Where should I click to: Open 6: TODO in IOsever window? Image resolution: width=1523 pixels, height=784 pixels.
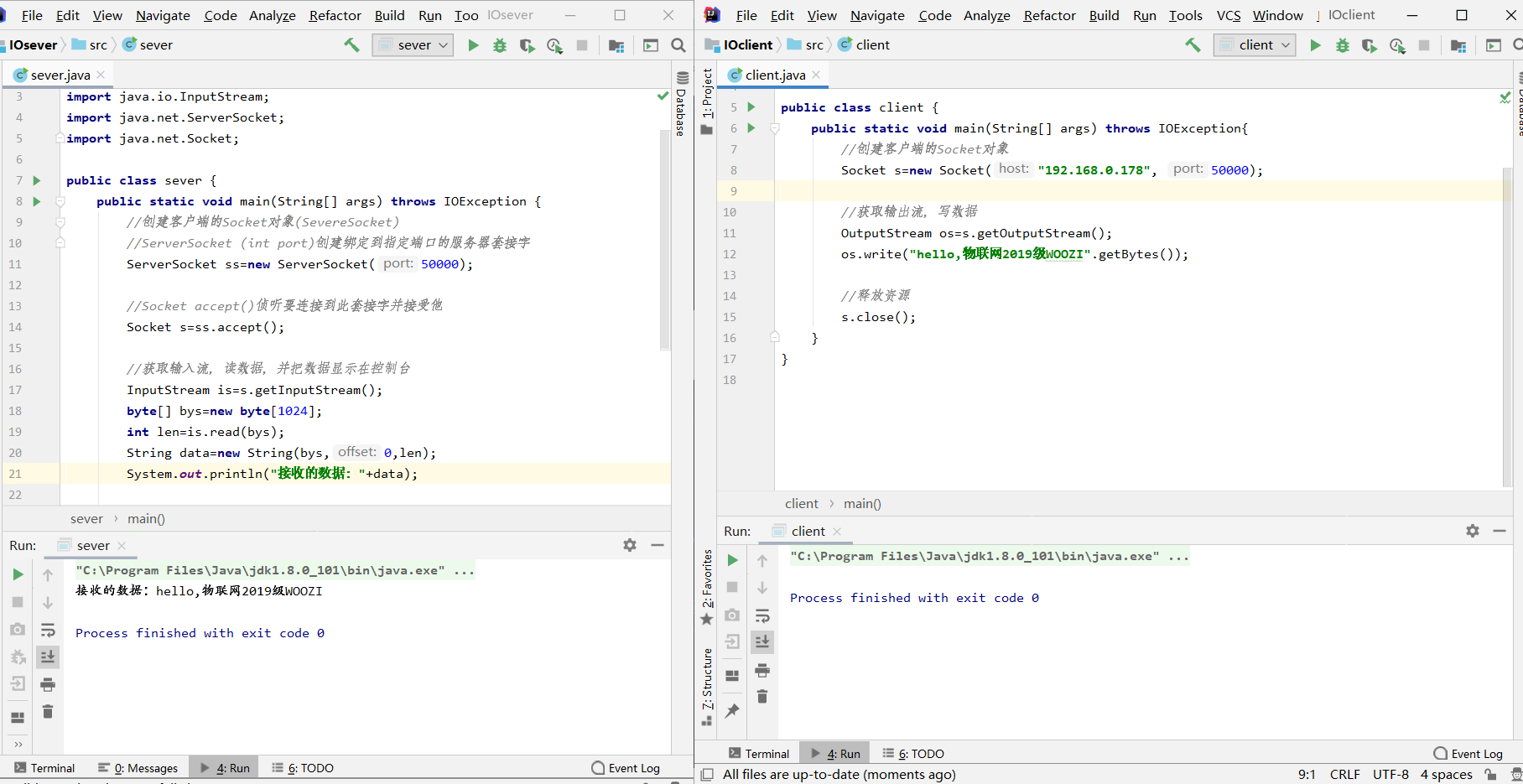coord(303,768)
